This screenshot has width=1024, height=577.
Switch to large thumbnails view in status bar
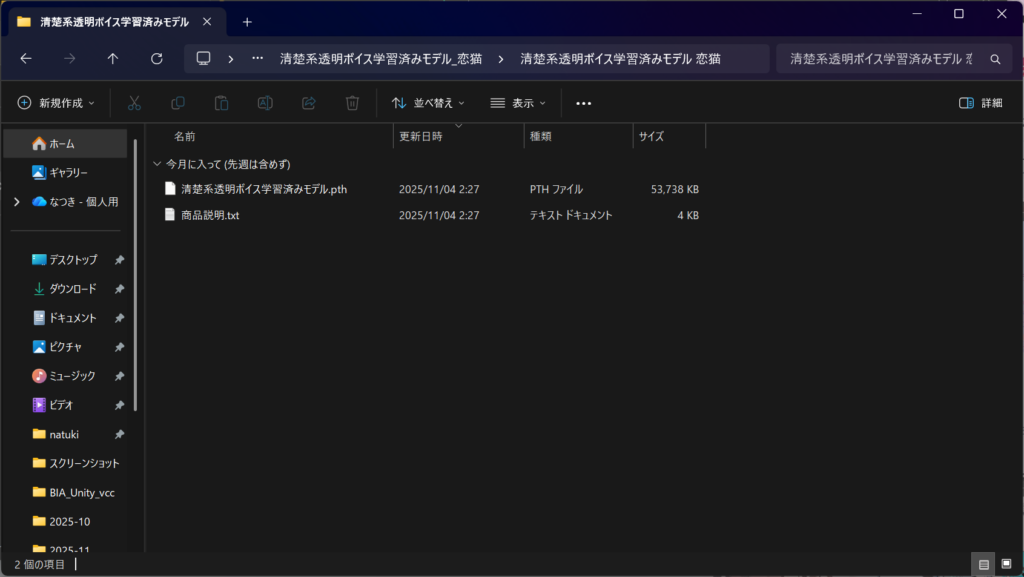tap(1006, 565)
